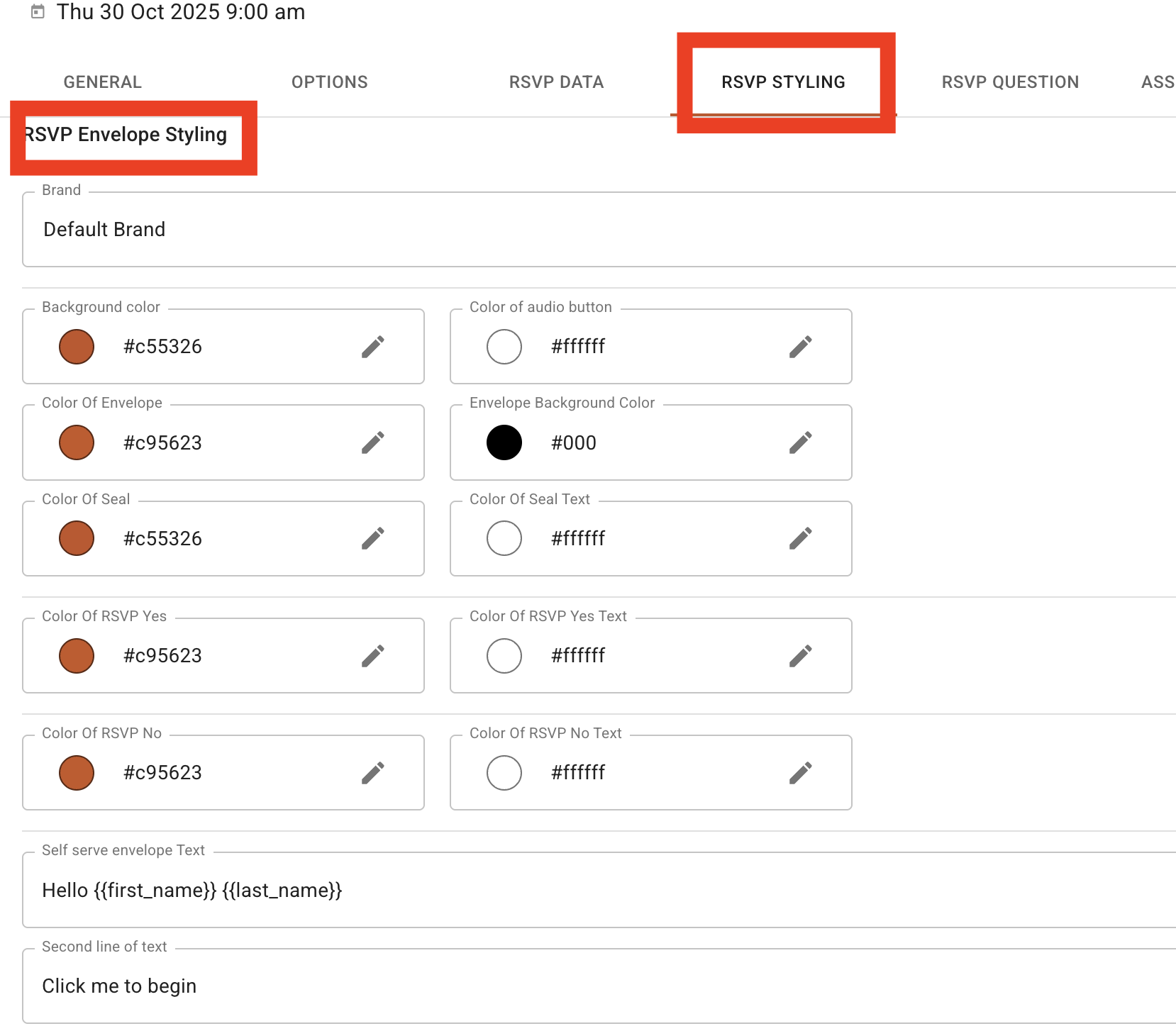Click the black Envelope Background Color swatch
Viewport: 1176px width, 1031px height.
[x=504, y=442]
